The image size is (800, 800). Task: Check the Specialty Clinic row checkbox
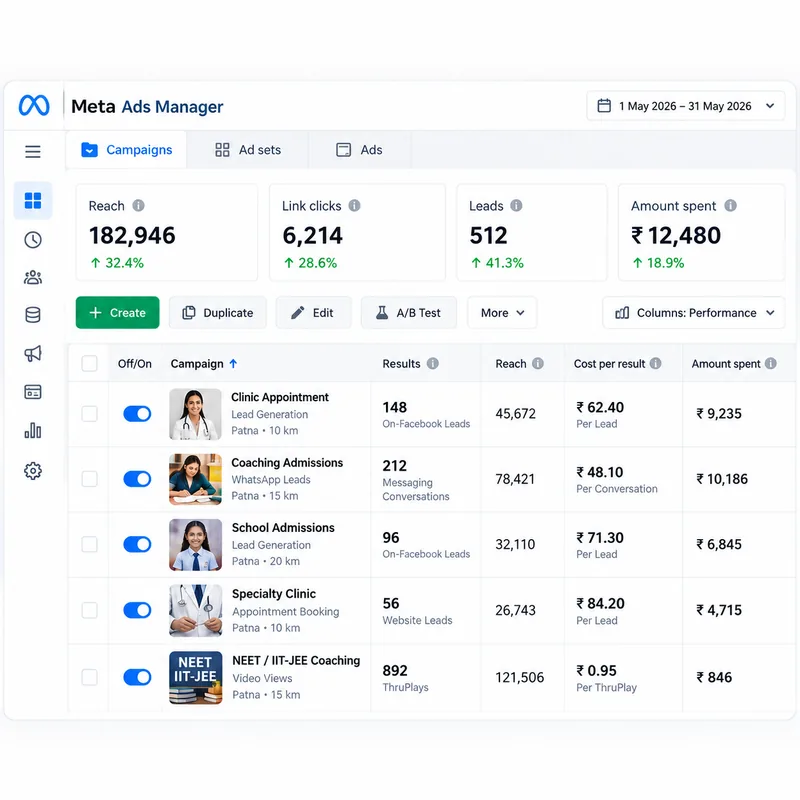89,610
